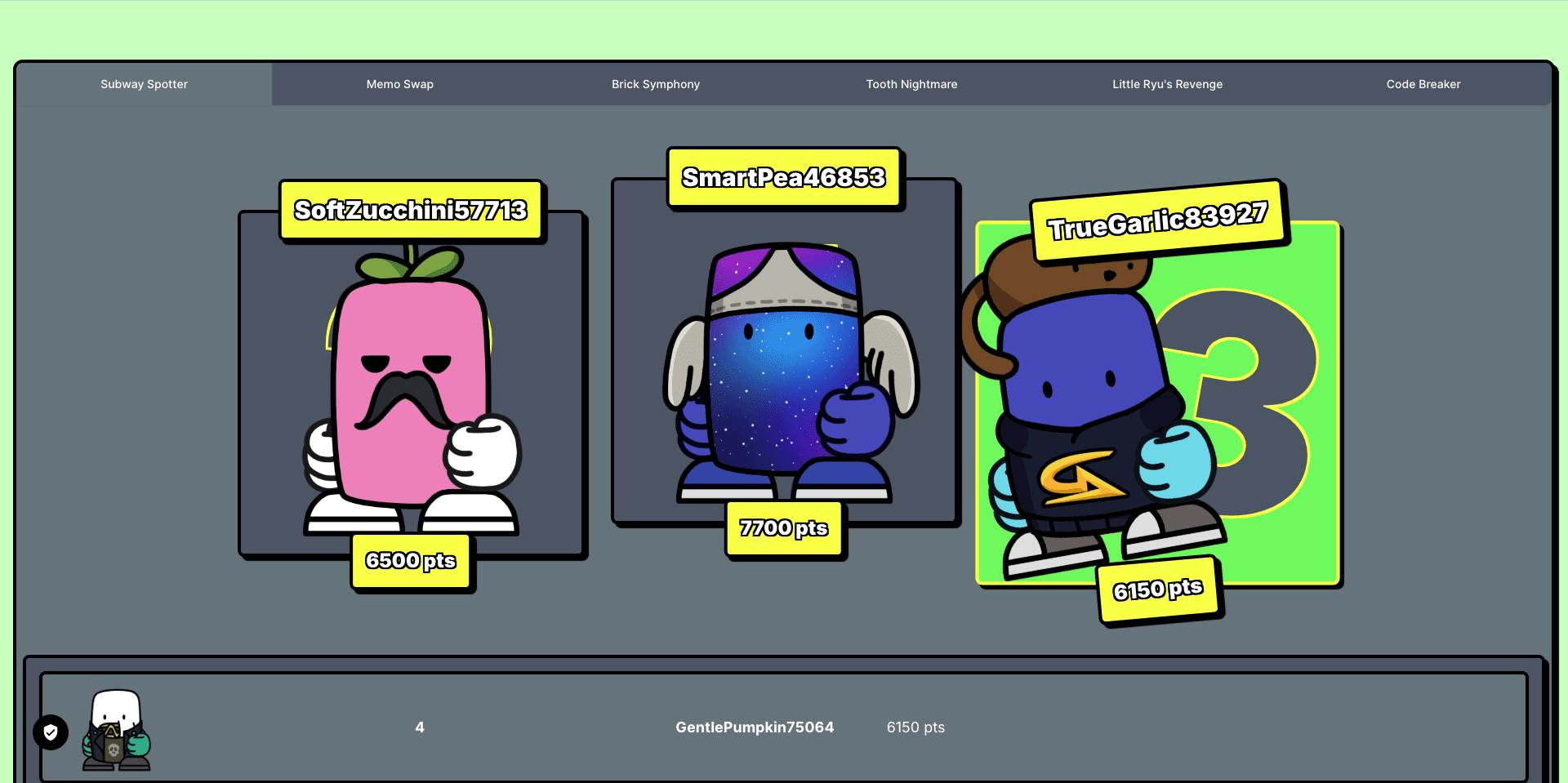Click the 7700 pts score badge
The image size is (1568, 783).
783,528
